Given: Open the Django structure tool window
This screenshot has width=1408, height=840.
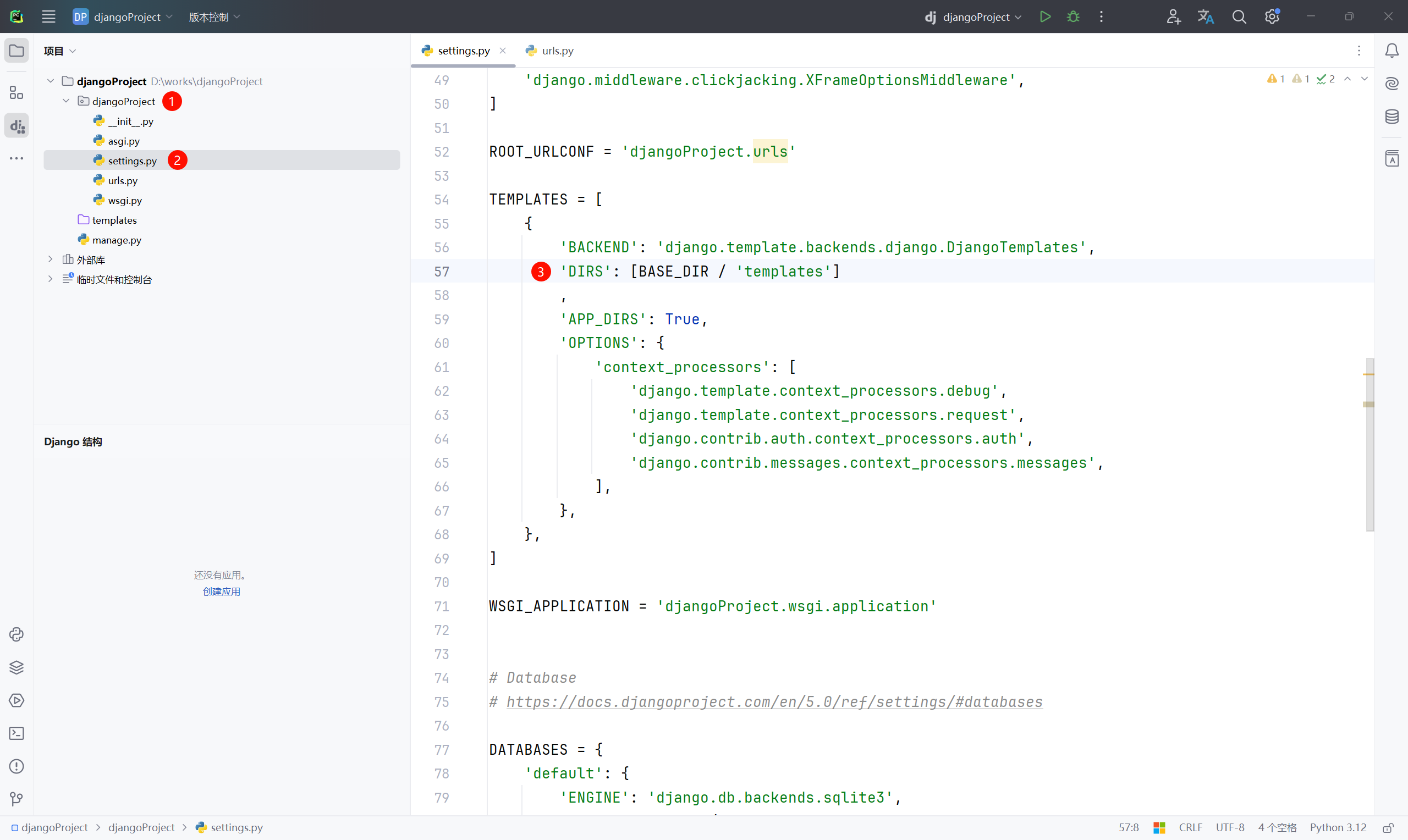Looking at the screenshot, I should [16, 126].
